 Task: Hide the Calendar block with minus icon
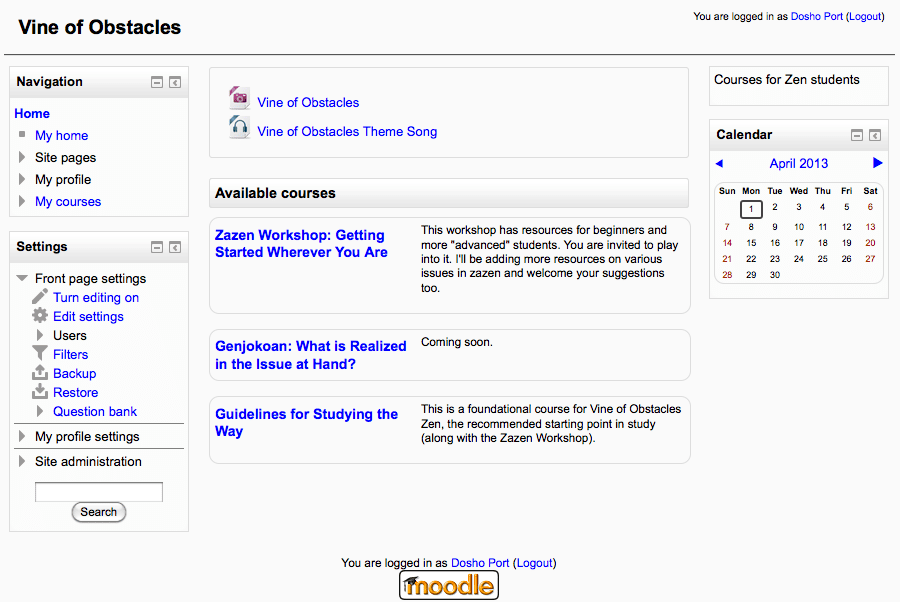[856, 135]
